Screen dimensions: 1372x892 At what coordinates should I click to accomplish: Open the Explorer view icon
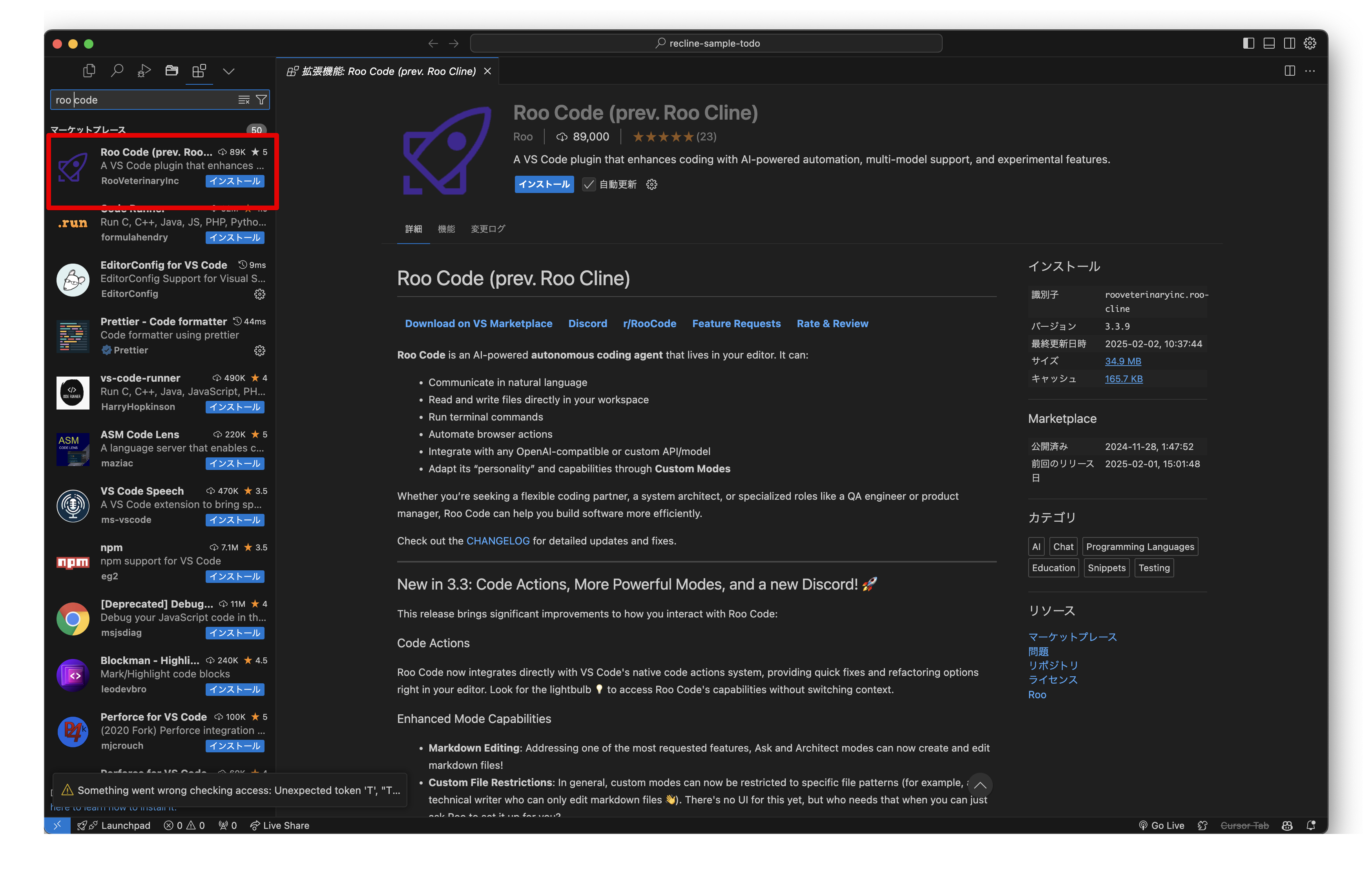(89, 71)
